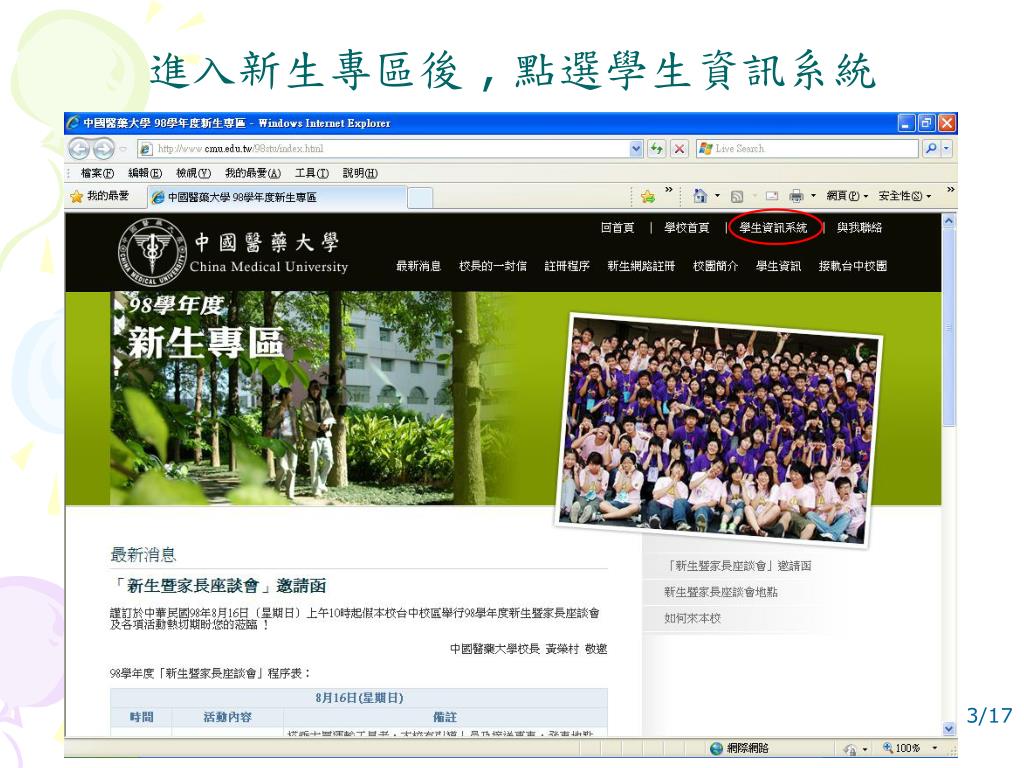This screenshot has height=768, width=1024.
Task: Open the address bar history dropdown
Action: 636,149
